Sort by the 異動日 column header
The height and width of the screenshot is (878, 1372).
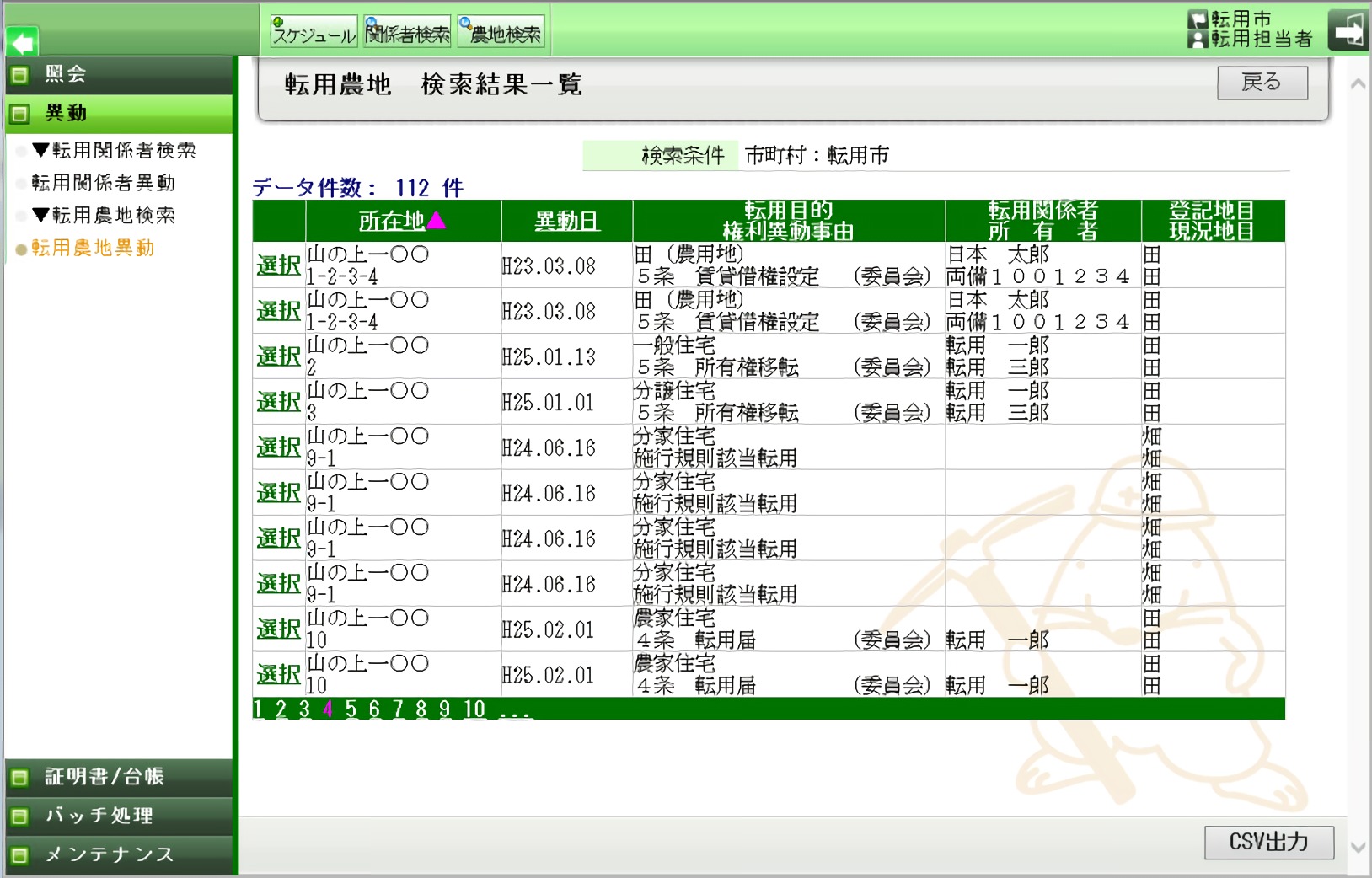pos(567,222)
